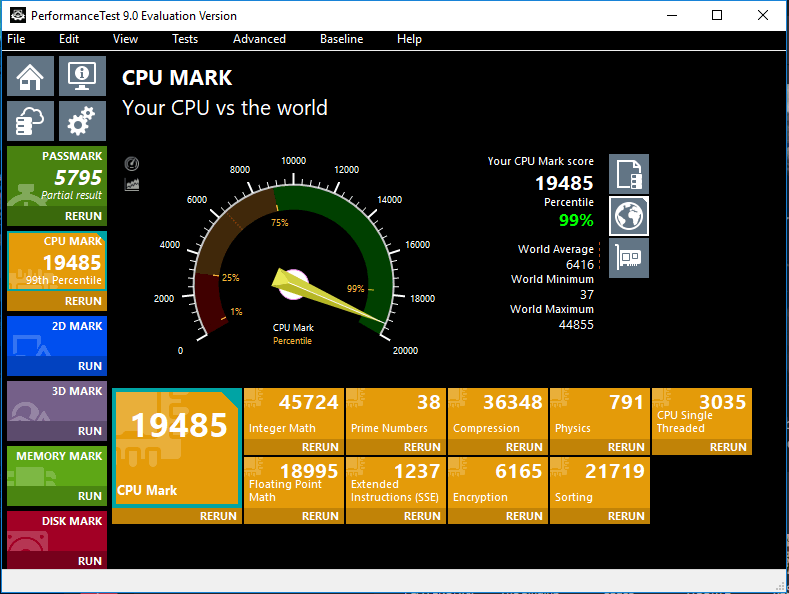The image size is (789, 594).
Task: Select the Memory Mark tile
Action: click(x=57, y=468)
